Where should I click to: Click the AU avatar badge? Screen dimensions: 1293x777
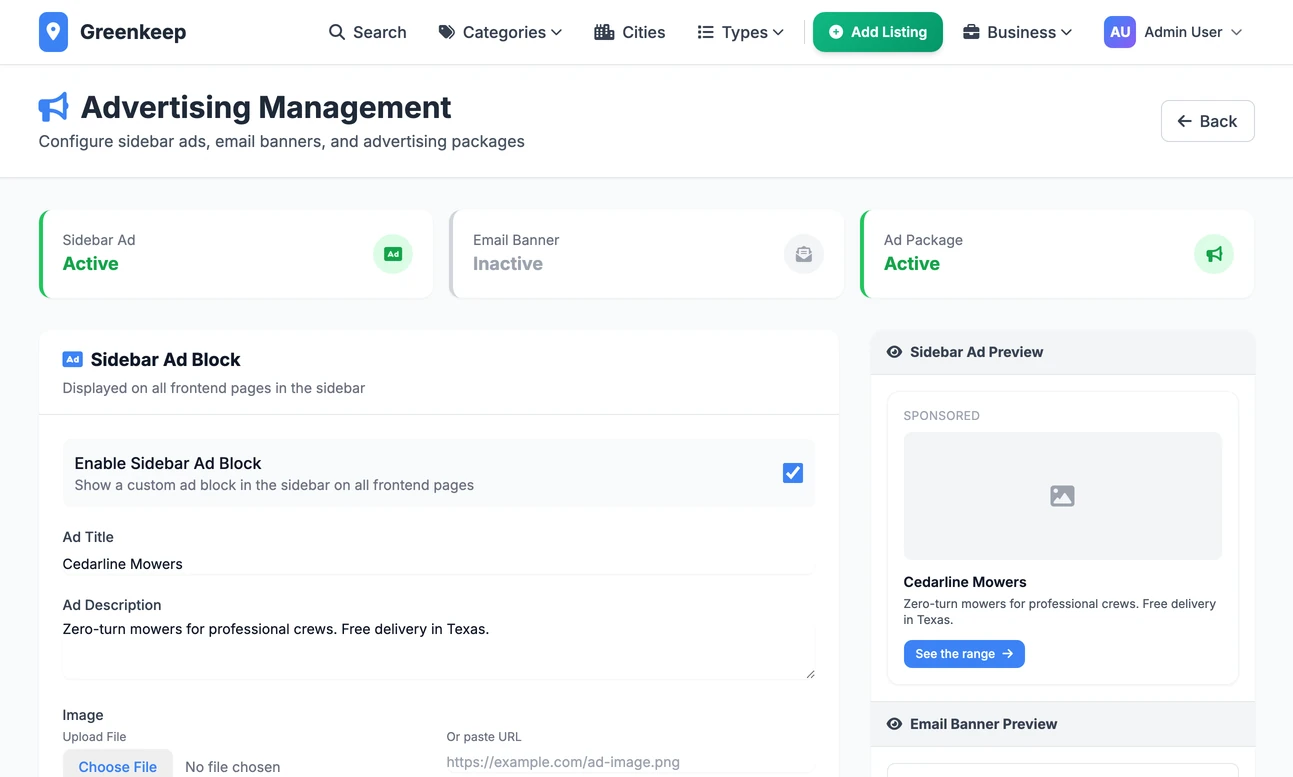pos(1120,32)
